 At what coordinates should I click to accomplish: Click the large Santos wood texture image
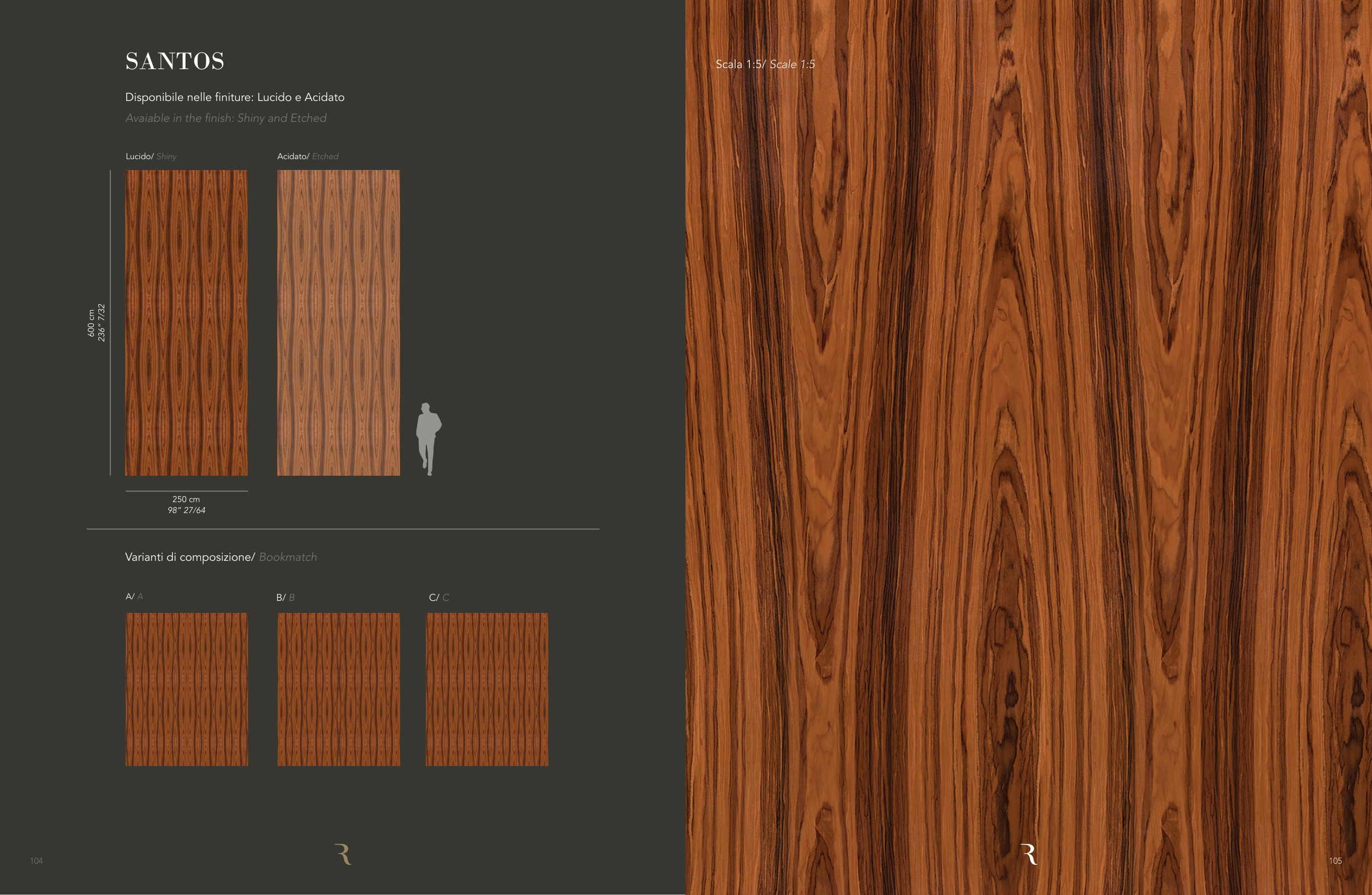1028,447
